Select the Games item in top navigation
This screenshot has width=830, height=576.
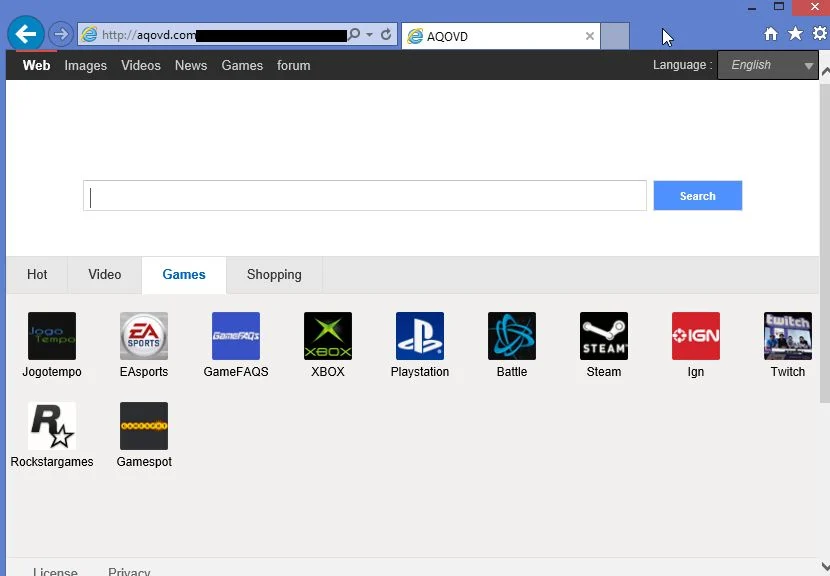point(242,65)
